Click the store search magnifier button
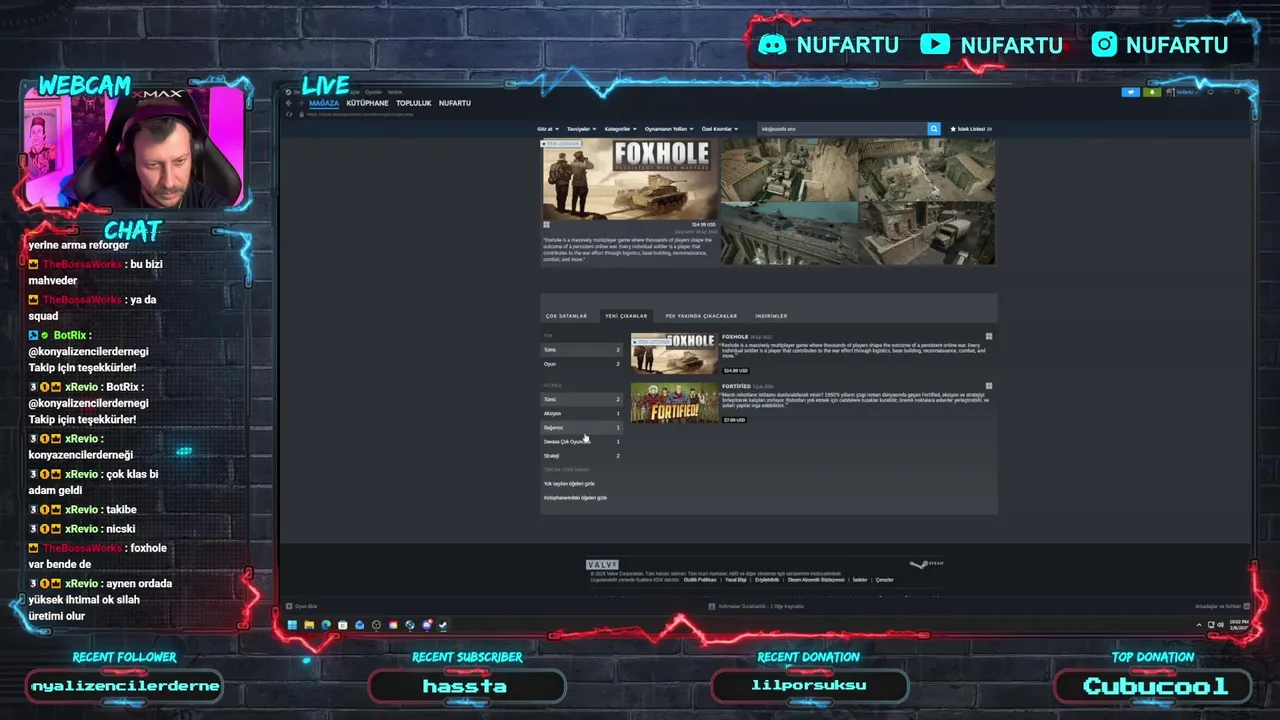1280x720 pixels. 934,129
